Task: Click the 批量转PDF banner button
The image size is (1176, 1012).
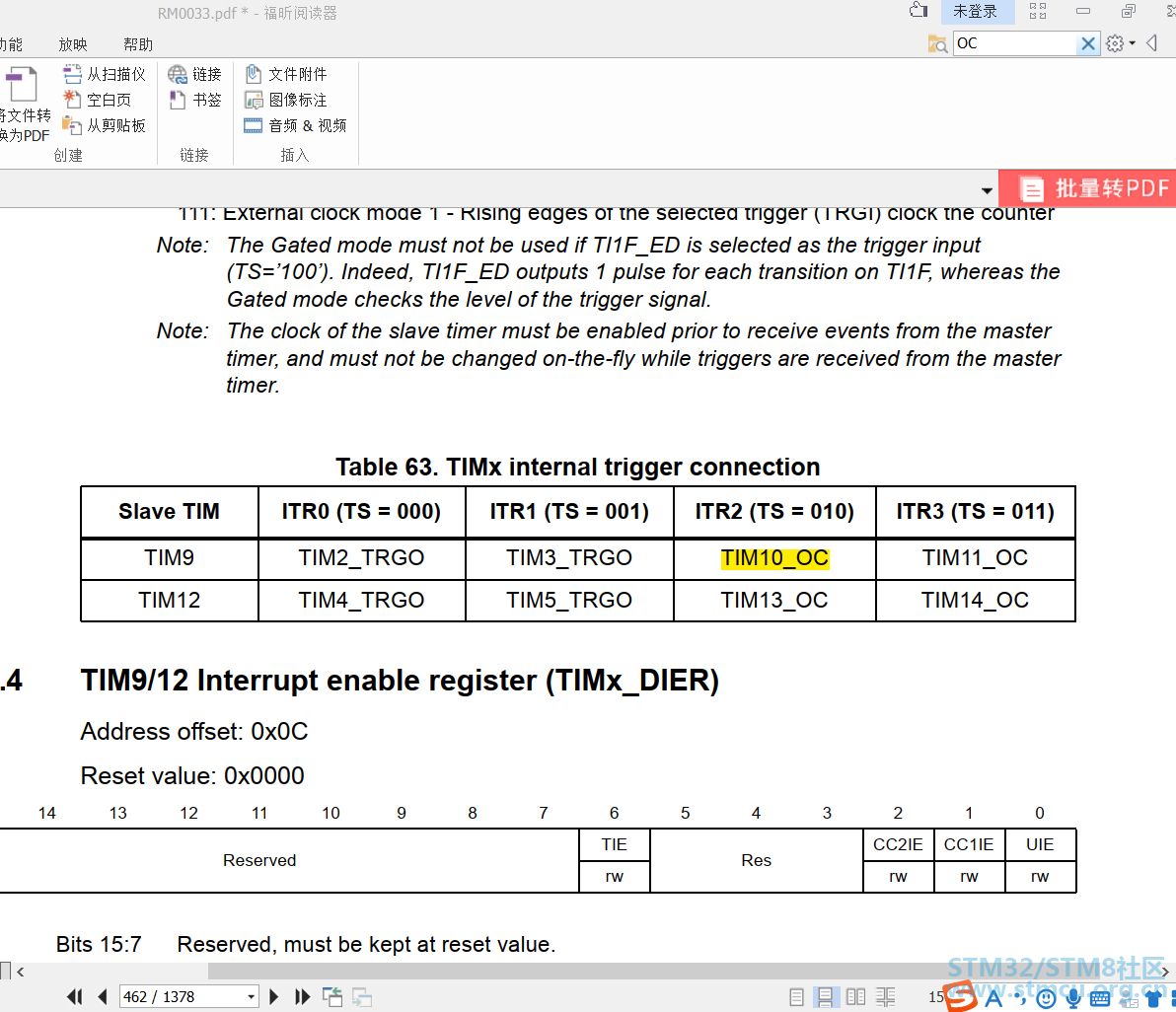Action: click(1089, 188)
